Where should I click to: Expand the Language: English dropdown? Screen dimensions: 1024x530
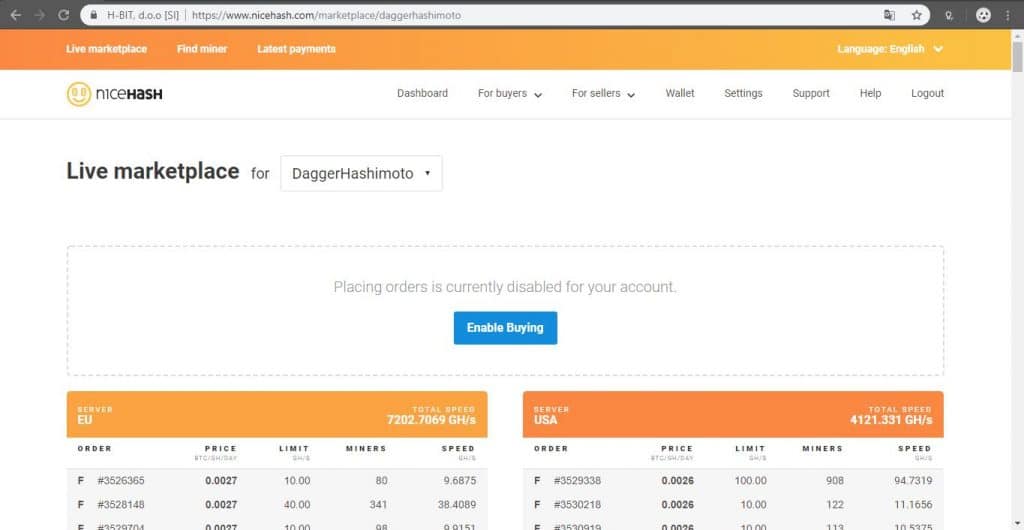(890, 49)
